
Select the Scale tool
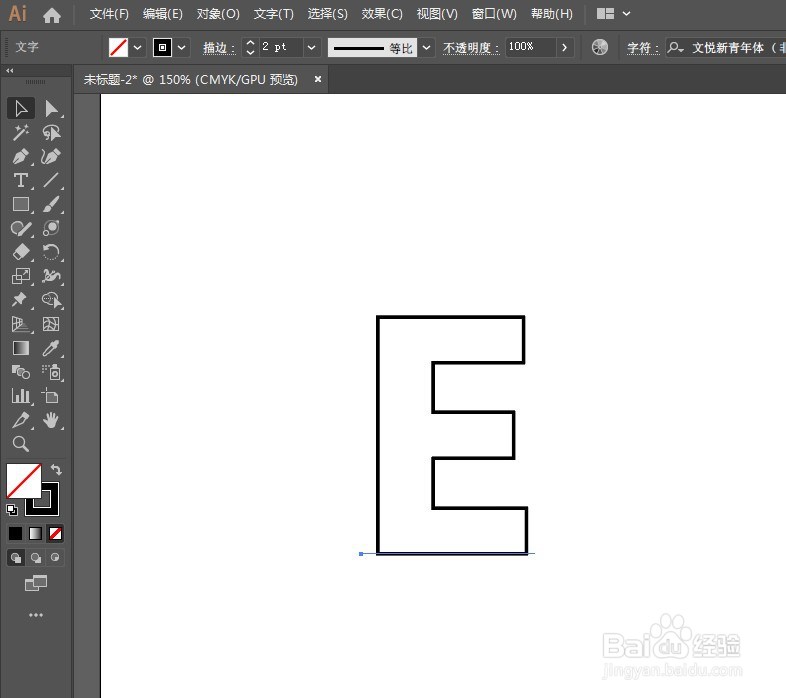21,276
